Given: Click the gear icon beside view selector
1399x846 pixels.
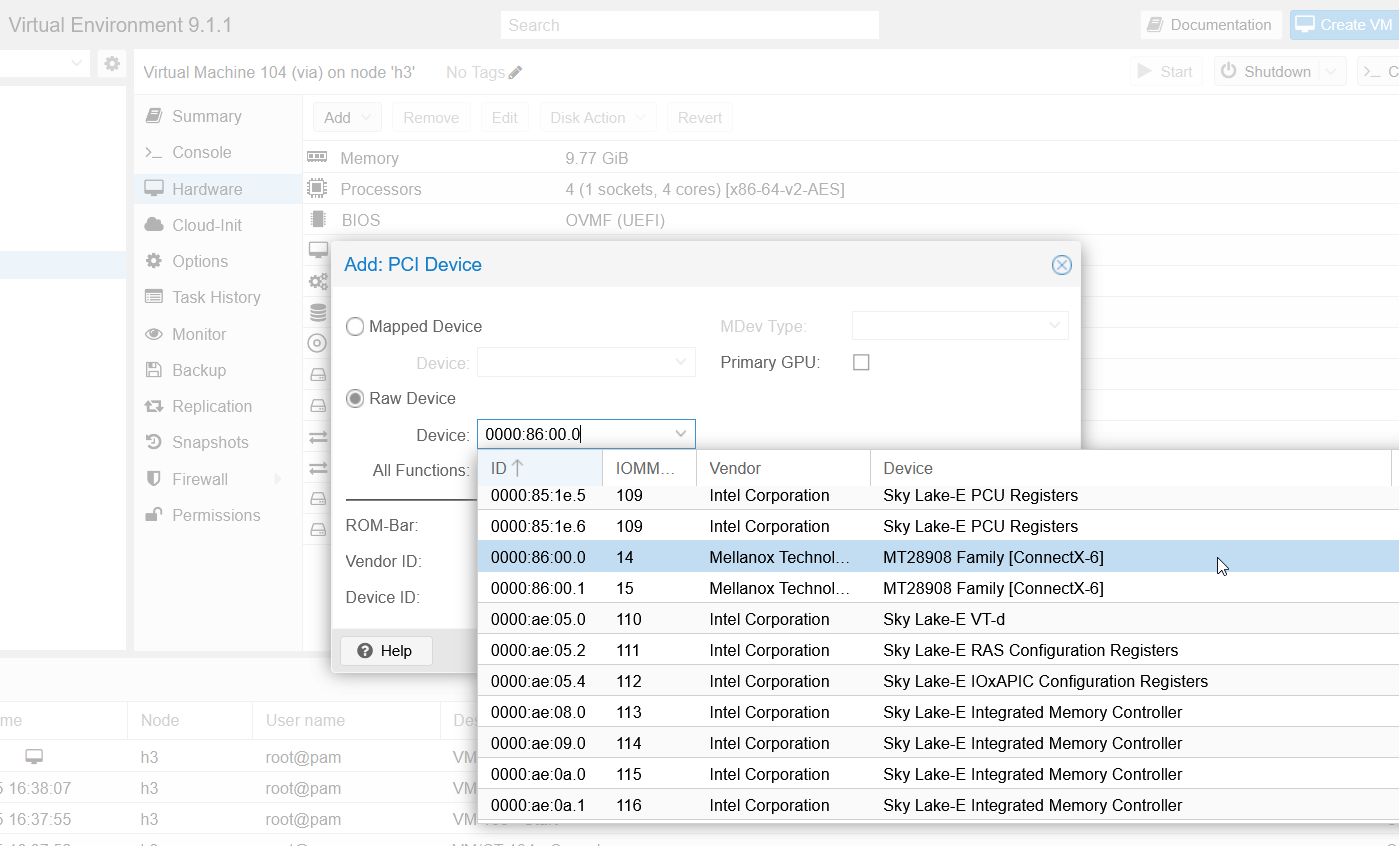Looking at the screenshot, I should [x=112, y=63].
